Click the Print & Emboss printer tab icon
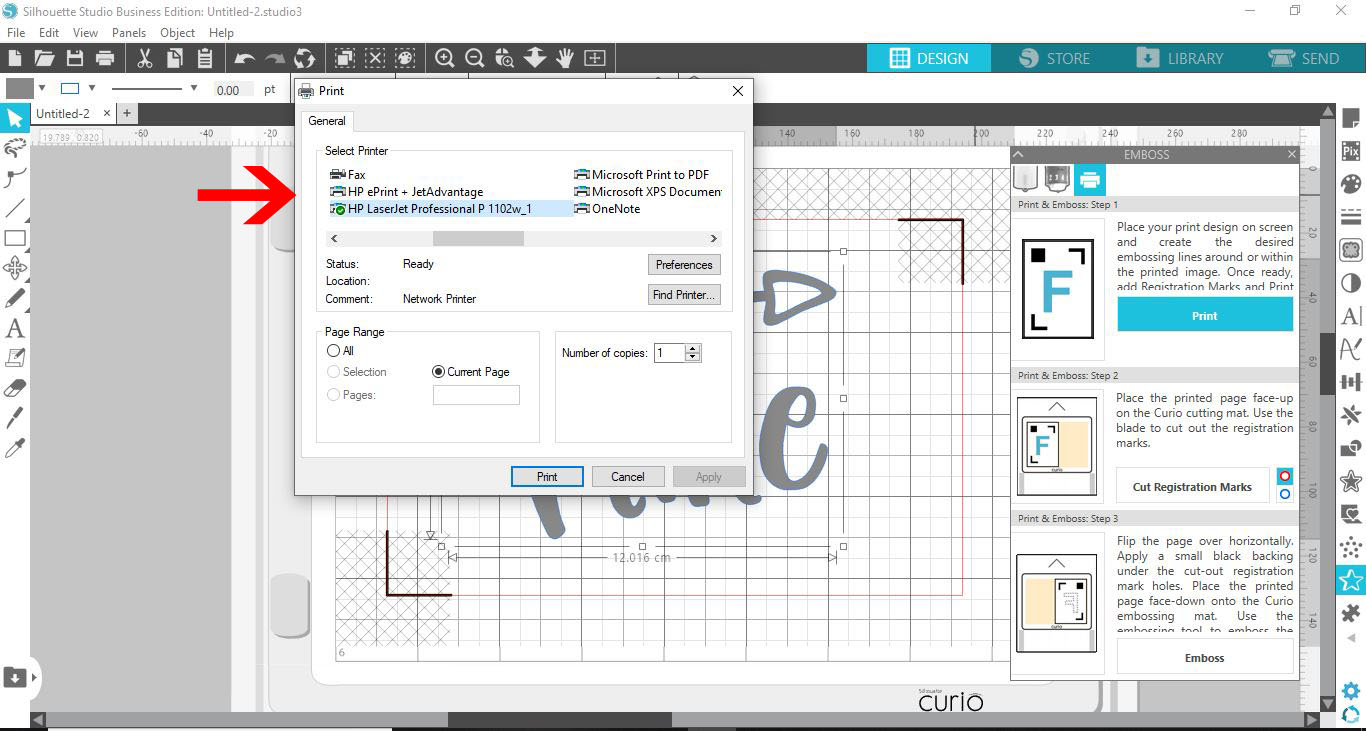This screenshot has width=1366, height=731. [1089, 180]
